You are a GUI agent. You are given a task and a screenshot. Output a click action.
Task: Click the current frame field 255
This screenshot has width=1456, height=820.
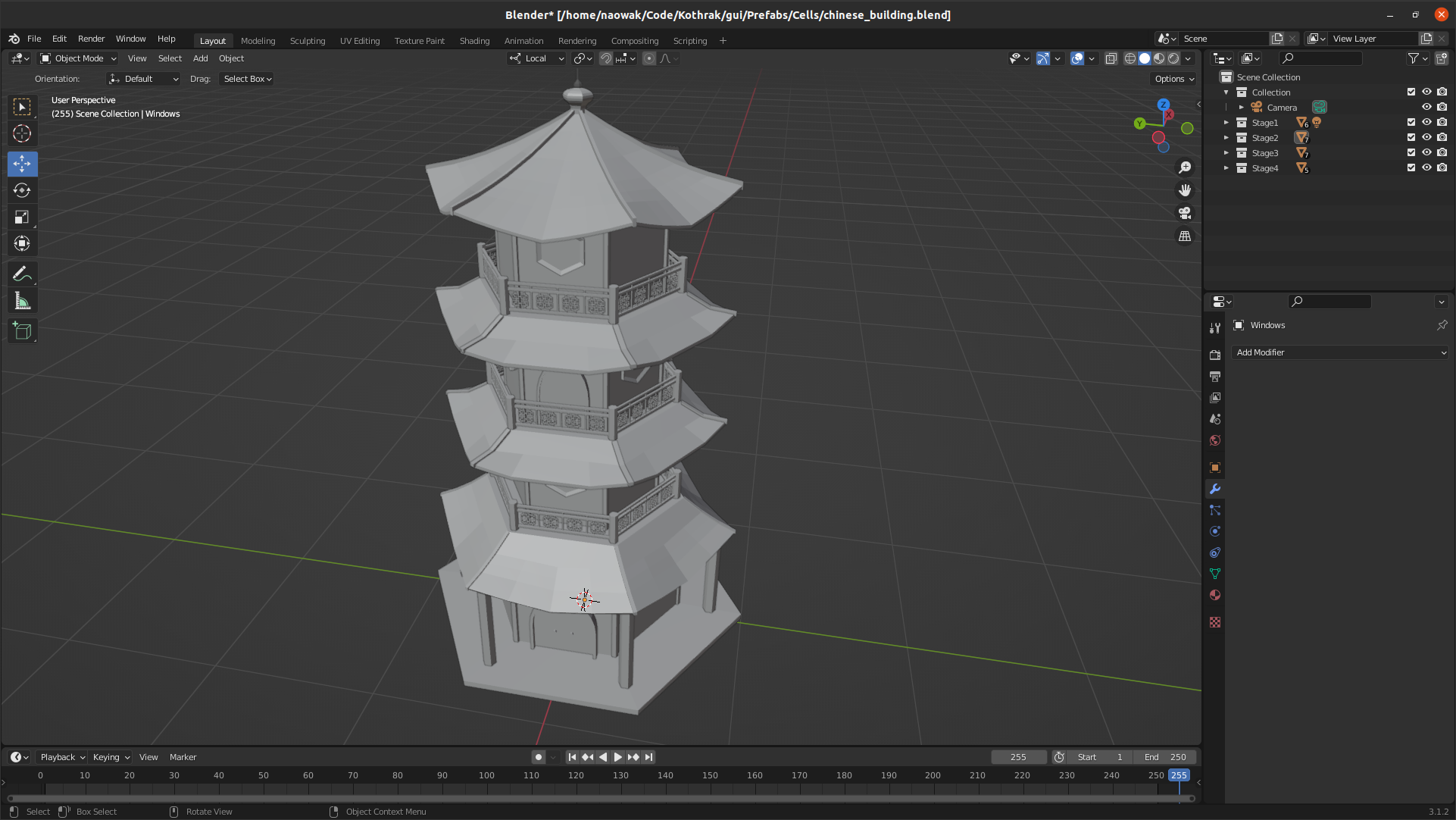[x=1018, y=757]
